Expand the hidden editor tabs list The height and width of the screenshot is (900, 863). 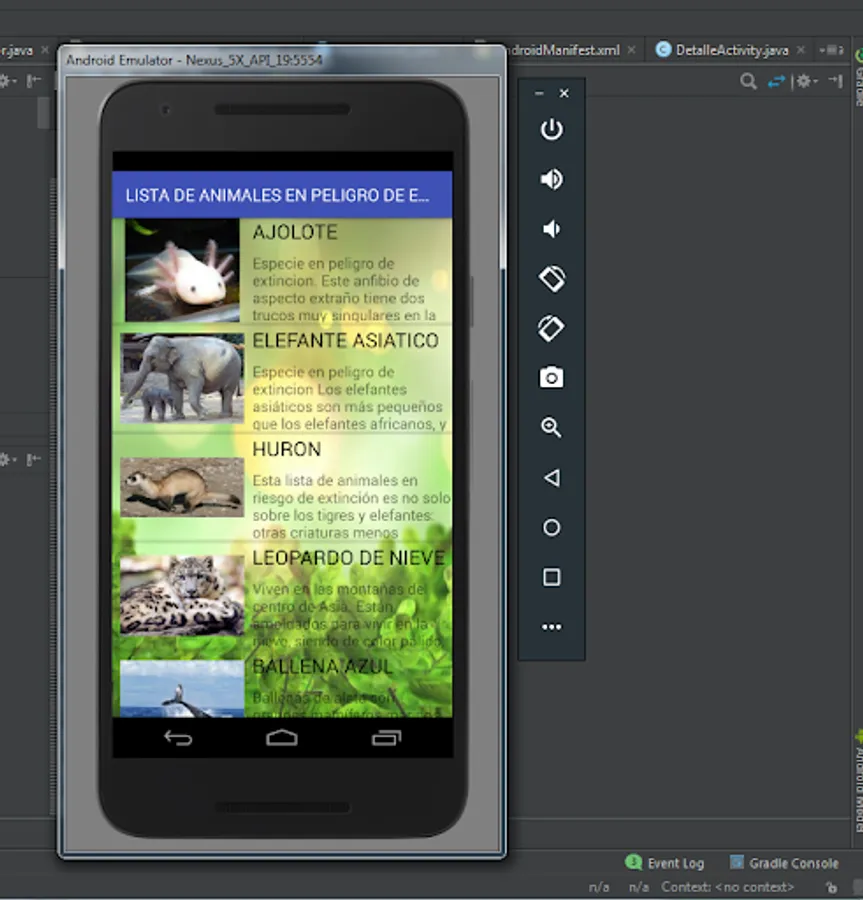tap(831, 50)
